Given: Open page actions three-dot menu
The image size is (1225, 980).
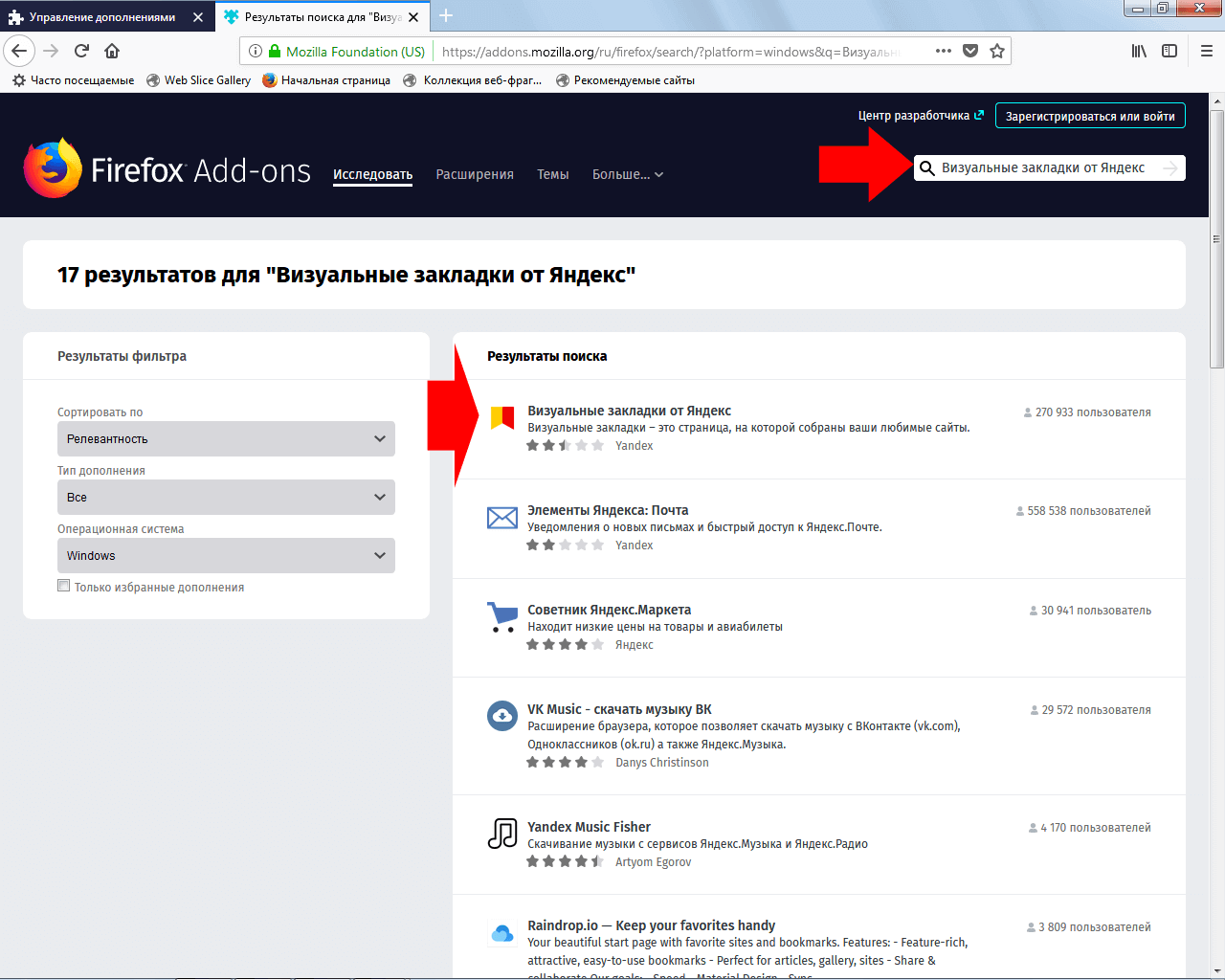Looking at the screenshot, I should 944,51.
